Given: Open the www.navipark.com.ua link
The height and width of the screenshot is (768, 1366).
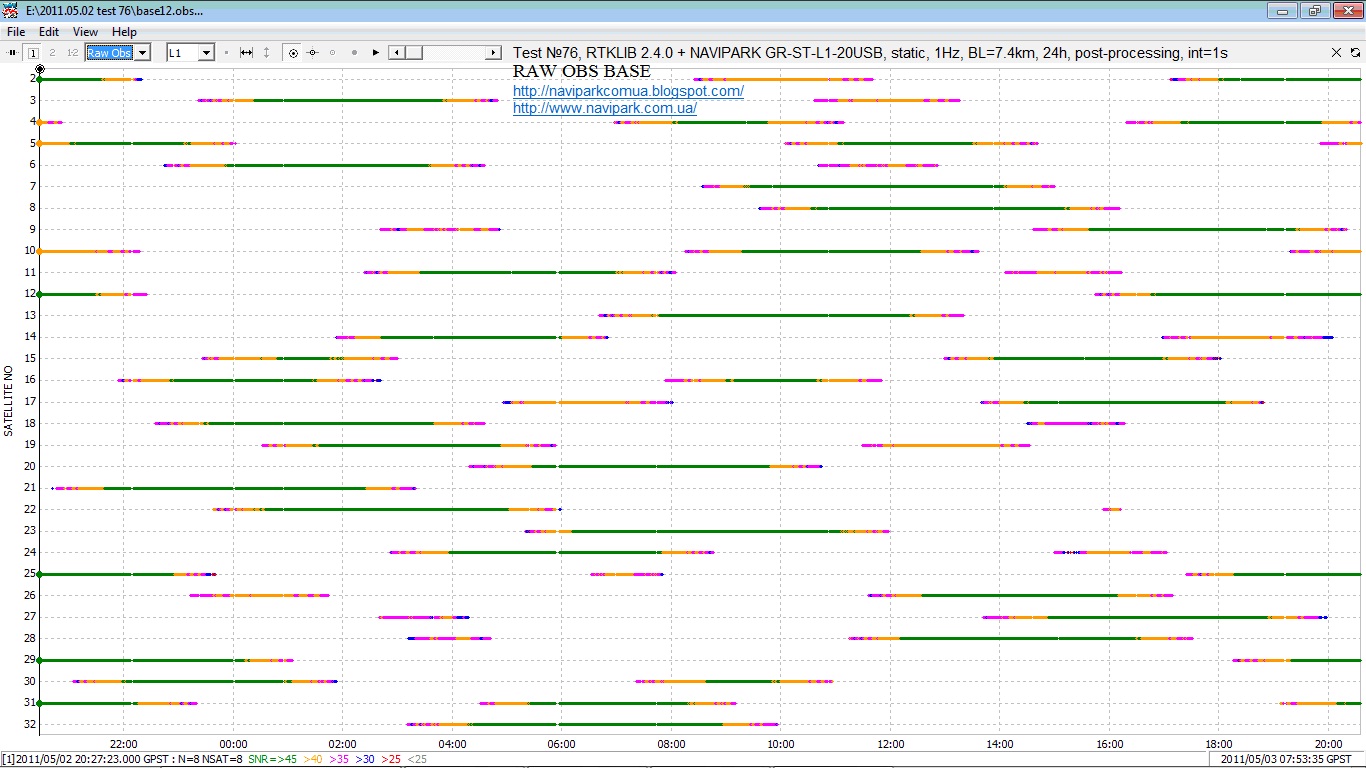Looking at the screenshot, I should (x=605, y=108).
